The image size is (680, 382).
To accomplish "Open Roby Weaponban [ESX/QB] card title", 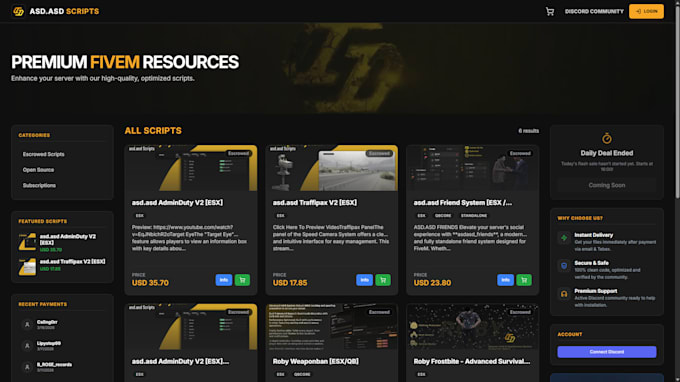I will tap(316, 361).
